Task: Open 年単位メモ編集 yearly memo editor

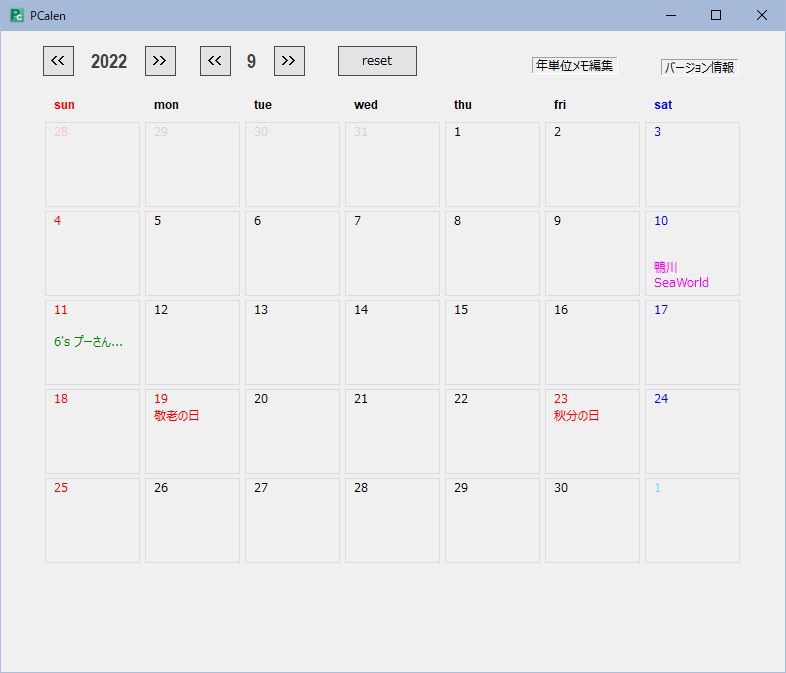Action: 574,65
